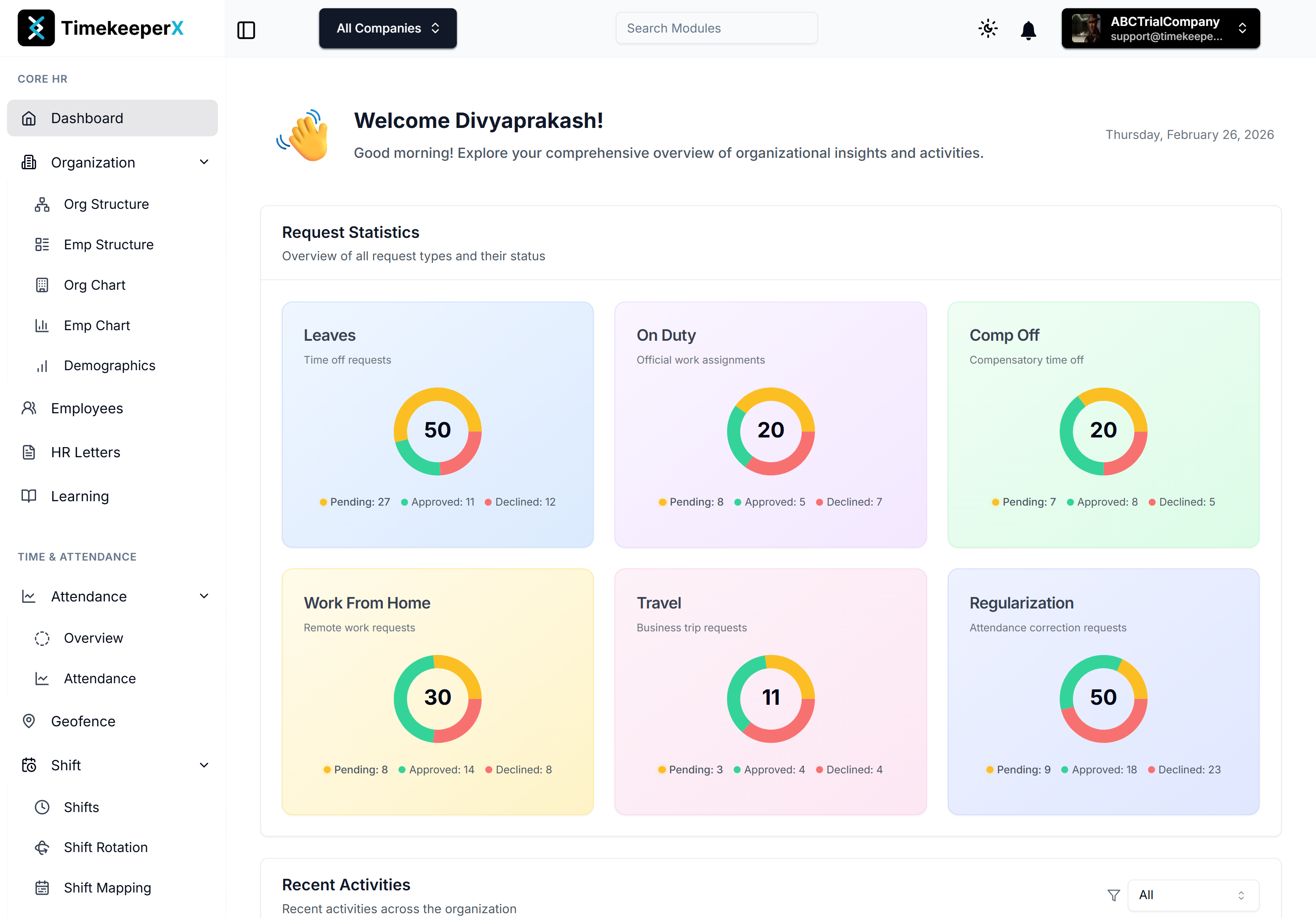
Task: Open the All Companies dropdown
Action: [x=388, y=28]
